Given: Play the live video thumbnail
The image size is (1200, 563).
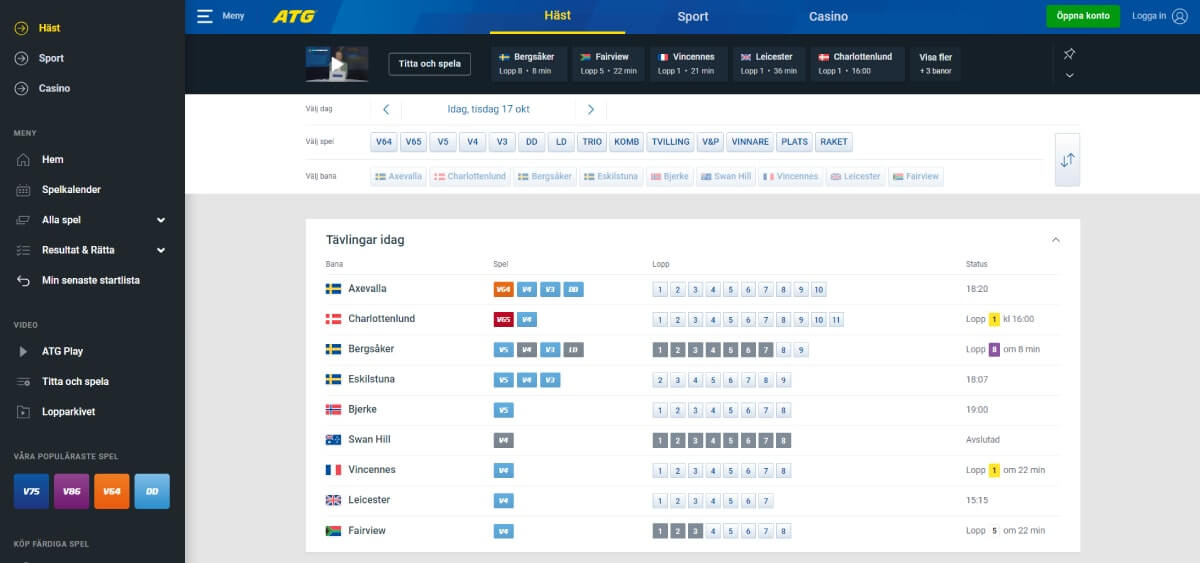Looking at the screenshot, I should [x=337, y=64].
